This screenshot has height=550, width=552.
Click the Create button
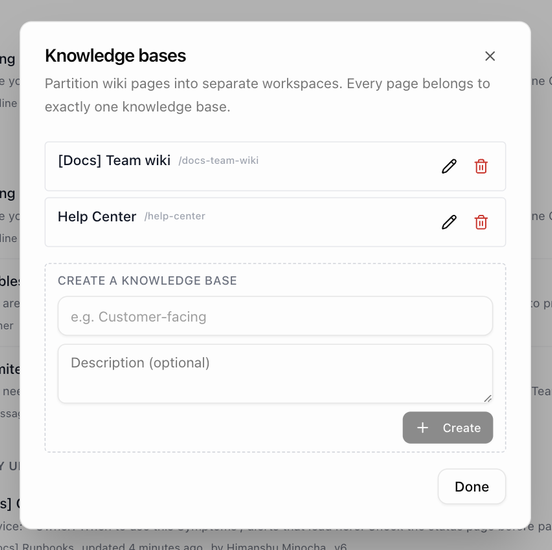tap(447, 427)
